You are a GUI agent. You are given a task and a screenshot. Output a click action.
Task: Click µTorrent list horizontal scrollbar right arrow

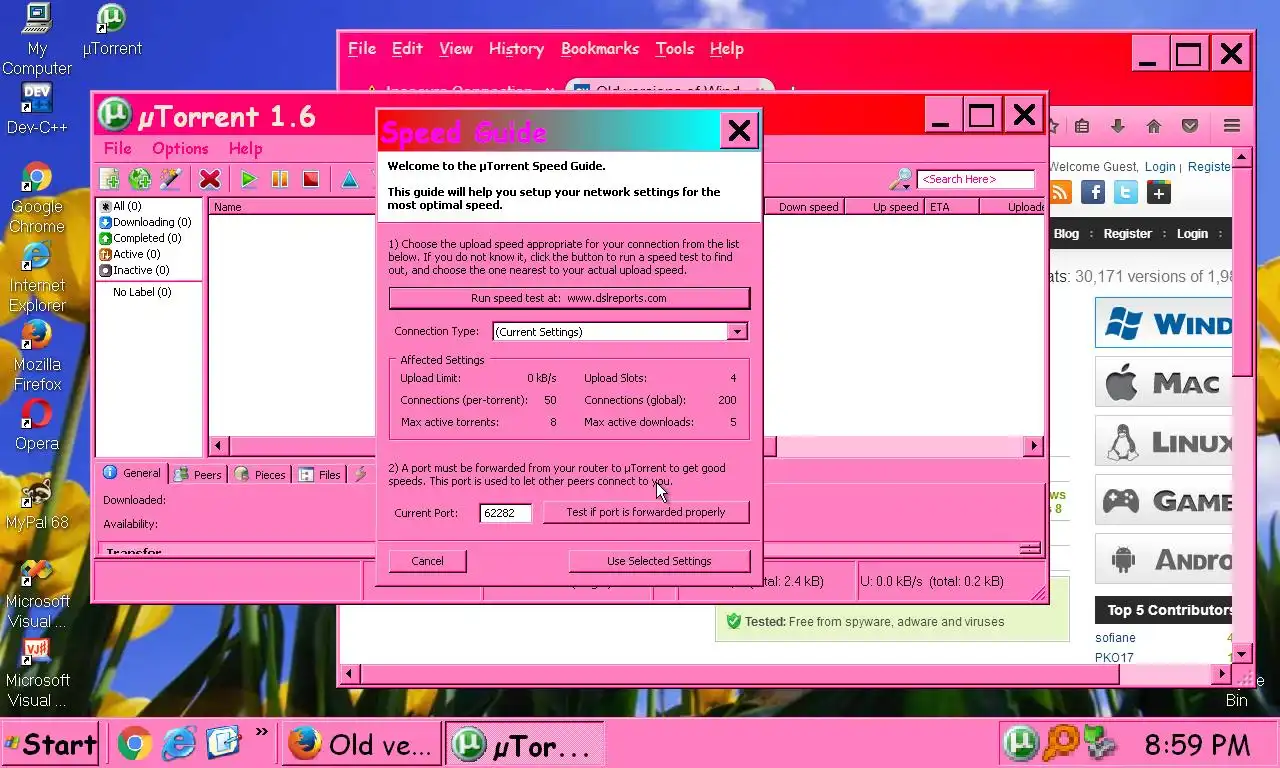[1035, 446]
